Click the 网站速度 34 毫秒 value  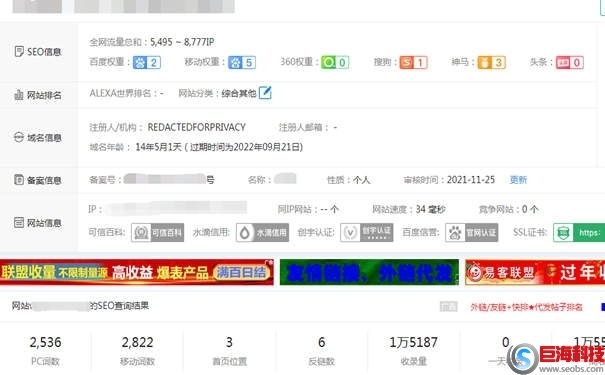click(431, 209)
